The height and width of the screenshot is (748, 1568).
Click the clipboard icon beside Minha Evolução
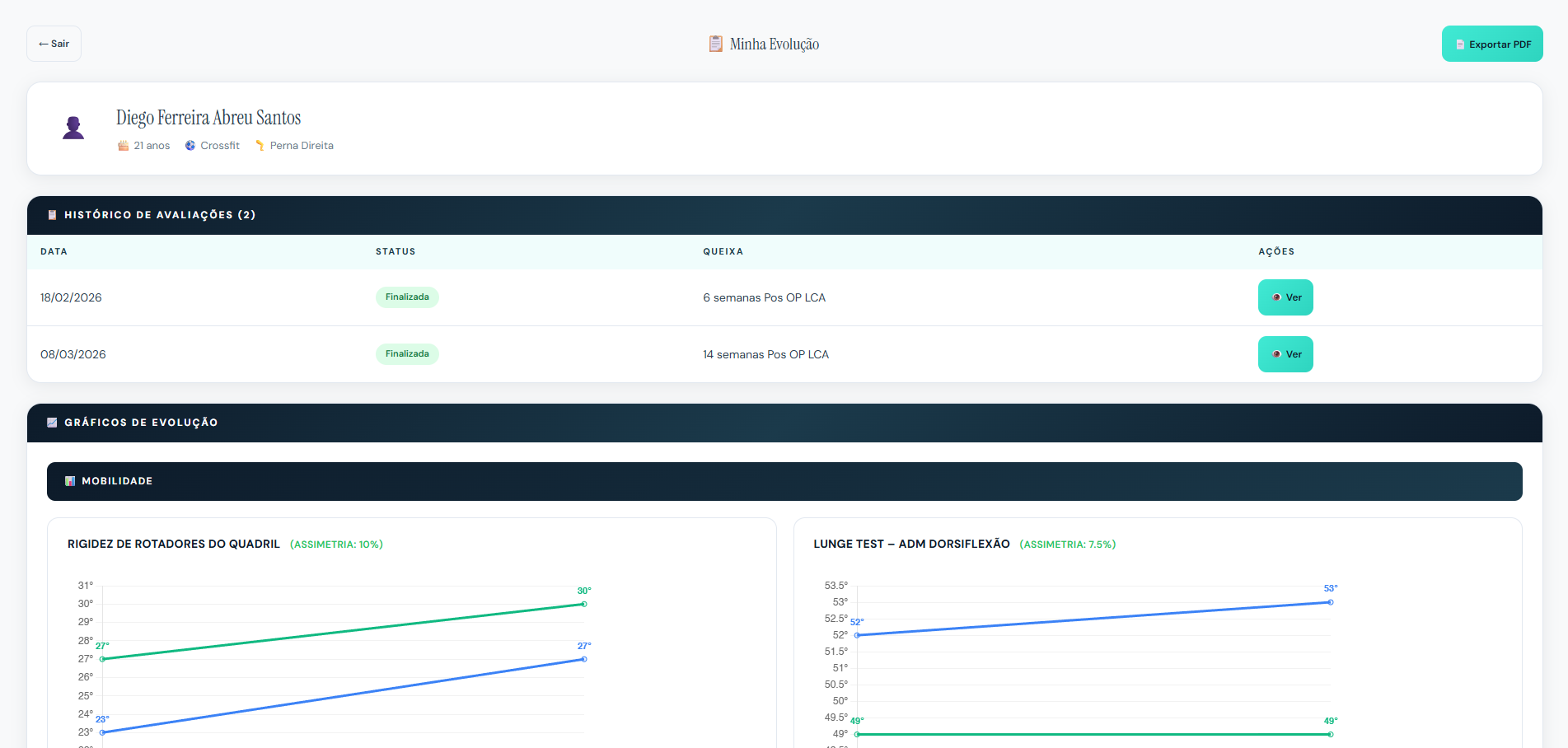pos(715,44)
